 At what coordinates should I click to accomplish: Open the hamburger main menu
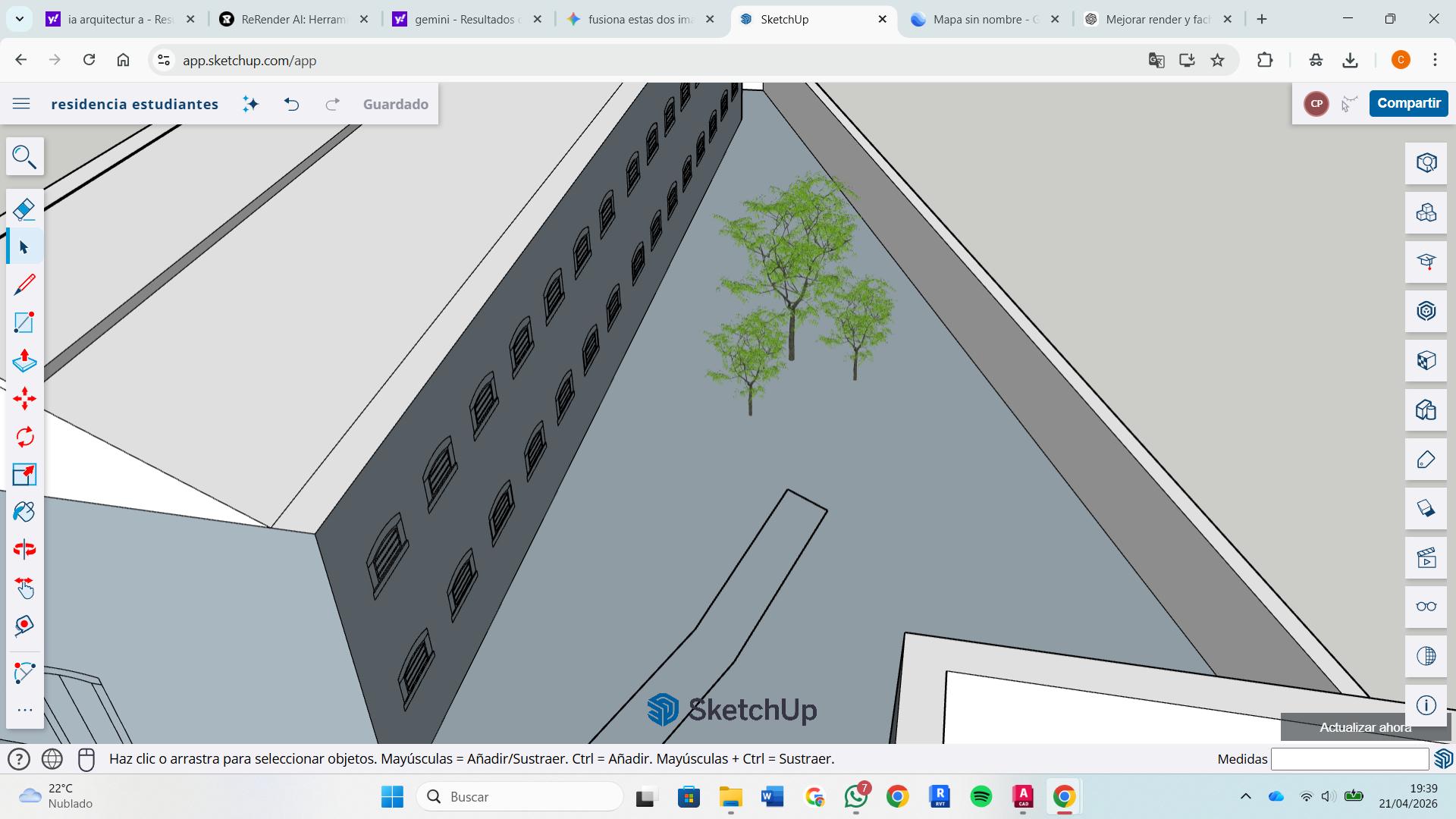coord(21,104)
